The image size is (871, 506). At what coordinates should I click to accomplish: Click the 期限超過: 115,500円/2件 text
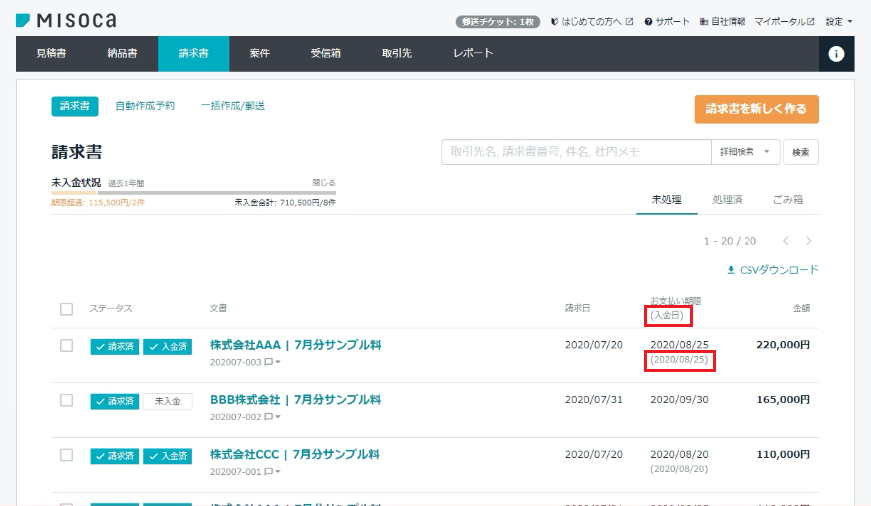(98, 203)
